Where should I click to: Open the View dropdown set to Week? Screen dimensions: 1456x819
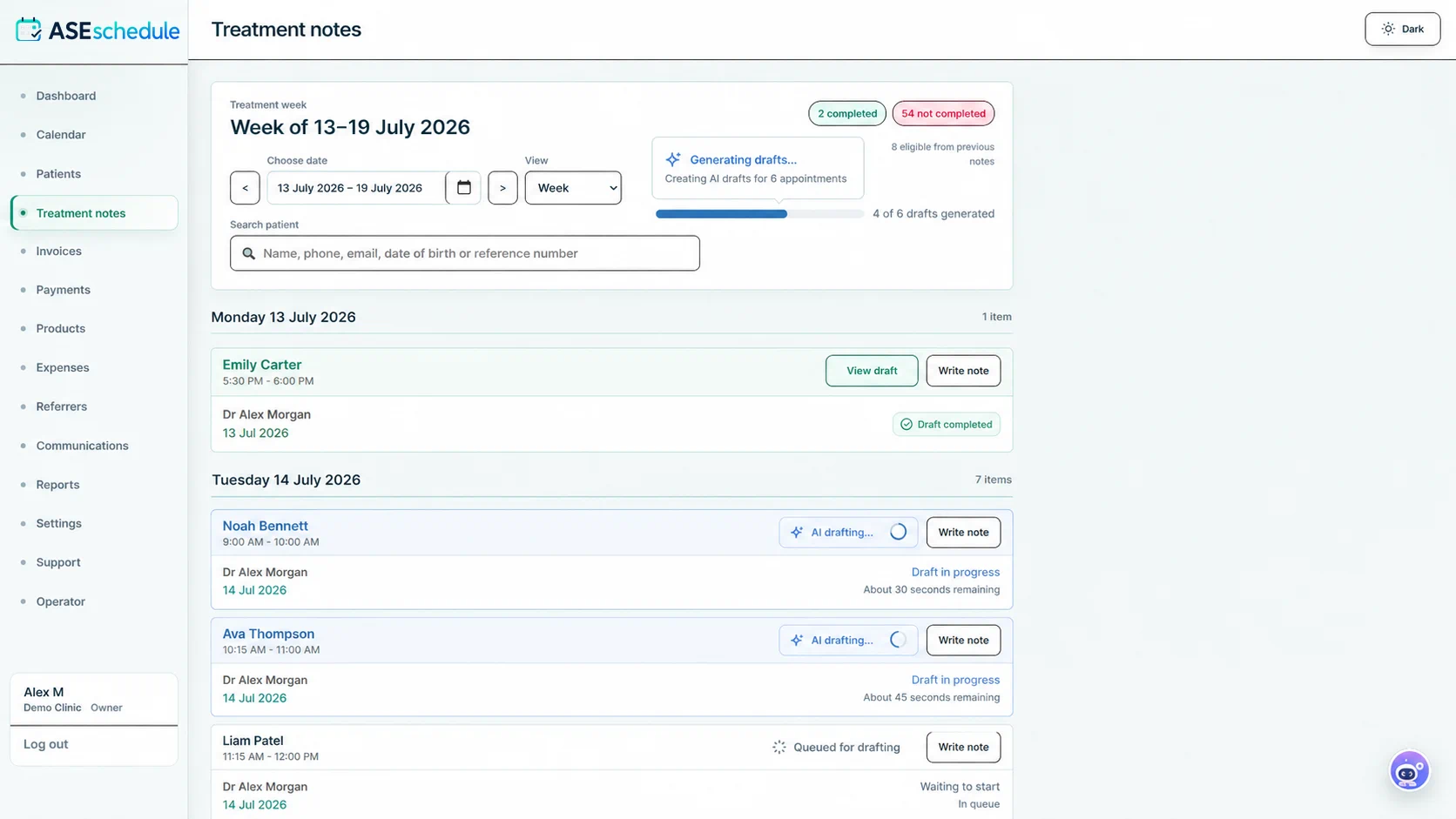(573, 188)
